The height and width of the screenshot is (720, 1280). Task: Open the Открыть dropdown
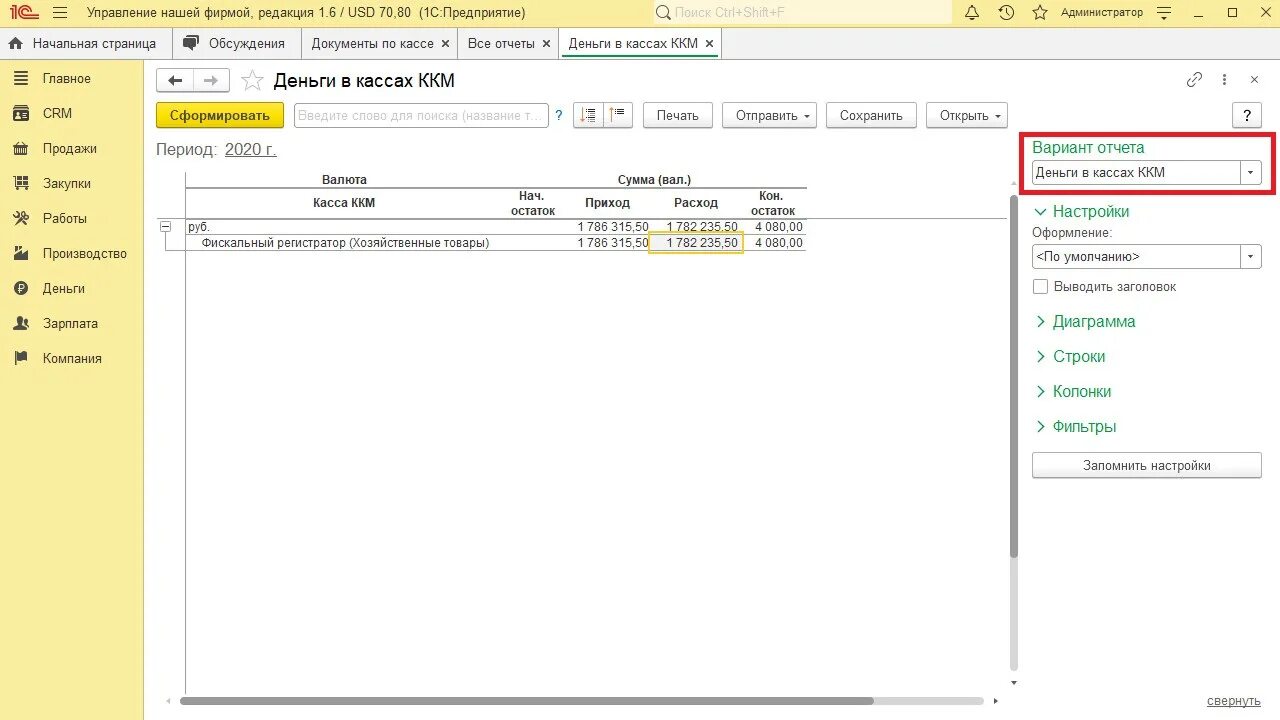967,115
